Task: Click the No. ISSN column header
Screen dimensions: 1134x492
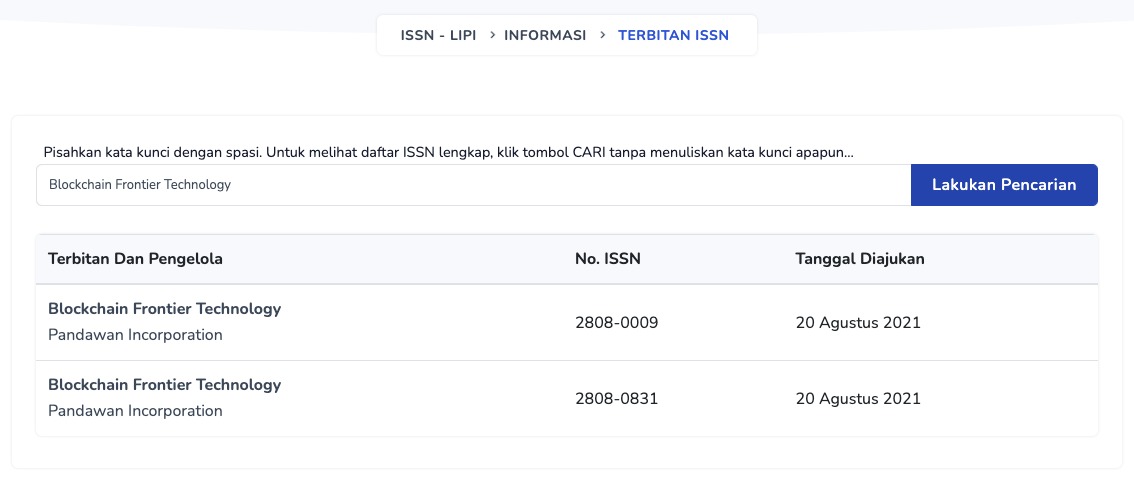Action: click(x=607, y=259)
